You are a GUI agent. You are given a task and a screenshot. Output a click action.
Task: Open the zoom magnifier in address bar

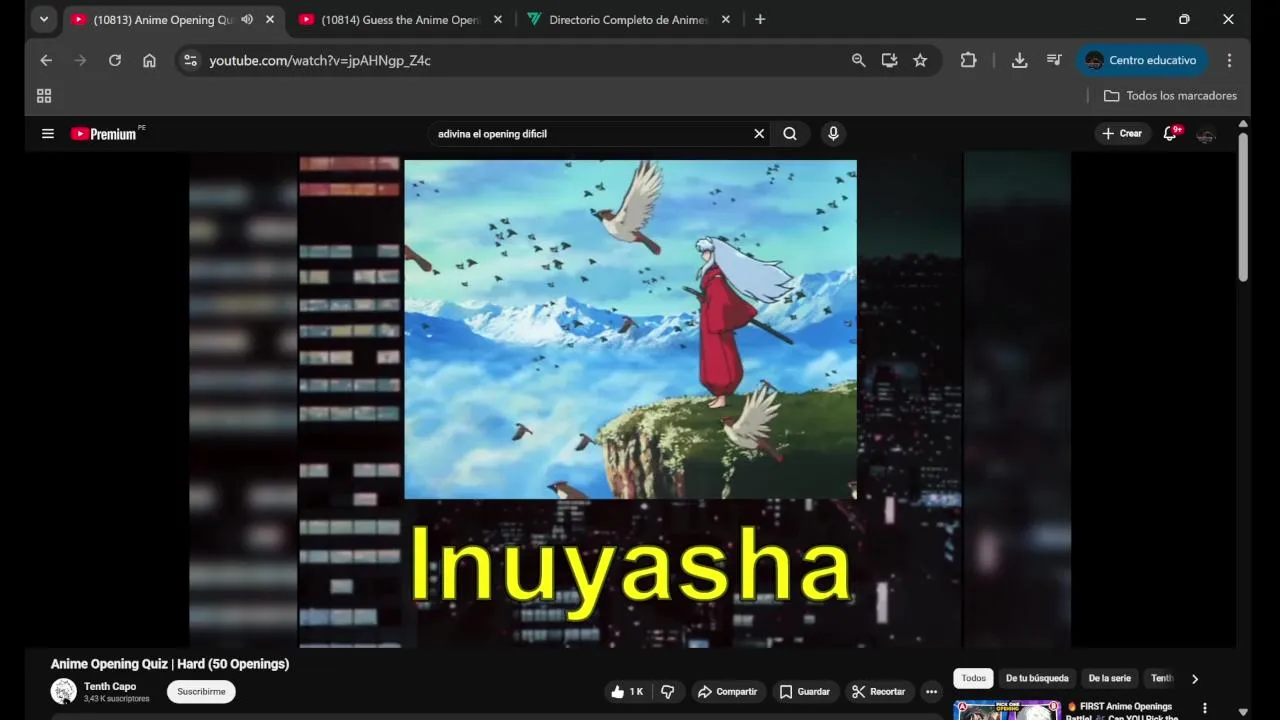(858, 60)
